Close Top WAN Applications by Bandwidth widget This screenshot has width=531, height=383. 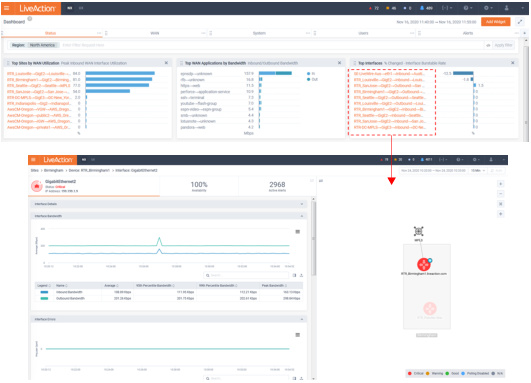pyautogui.click(x=339, y=63)
